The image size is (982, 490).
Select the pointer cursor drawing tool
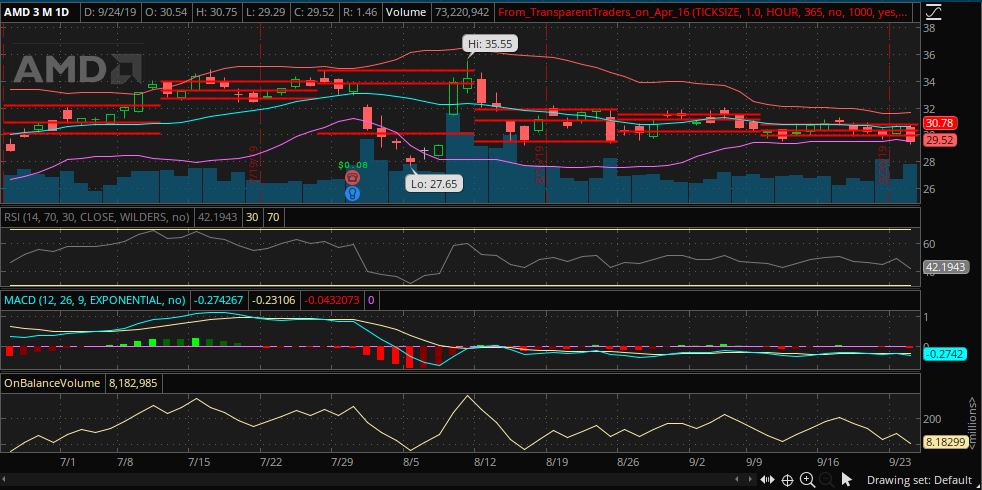coord(847,480)
